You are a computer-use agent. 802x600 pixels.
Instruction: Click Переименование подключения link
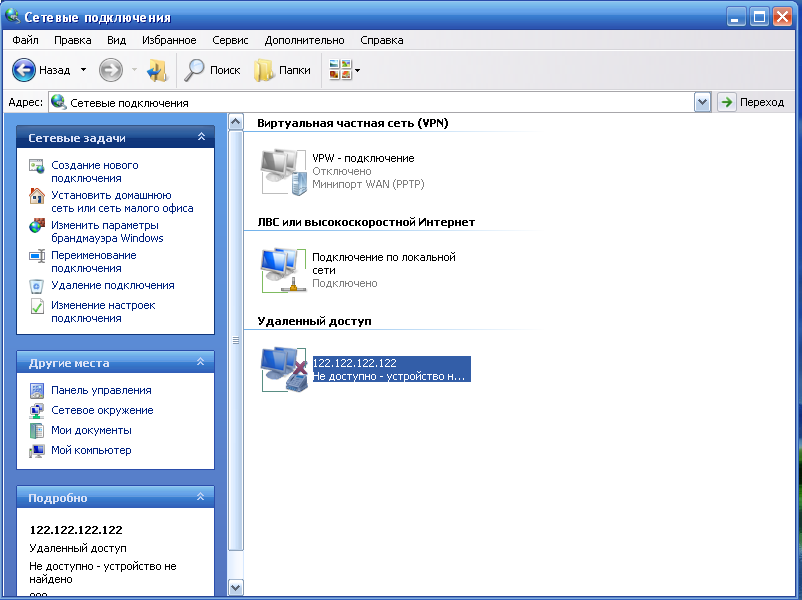[x=94, y=261]
